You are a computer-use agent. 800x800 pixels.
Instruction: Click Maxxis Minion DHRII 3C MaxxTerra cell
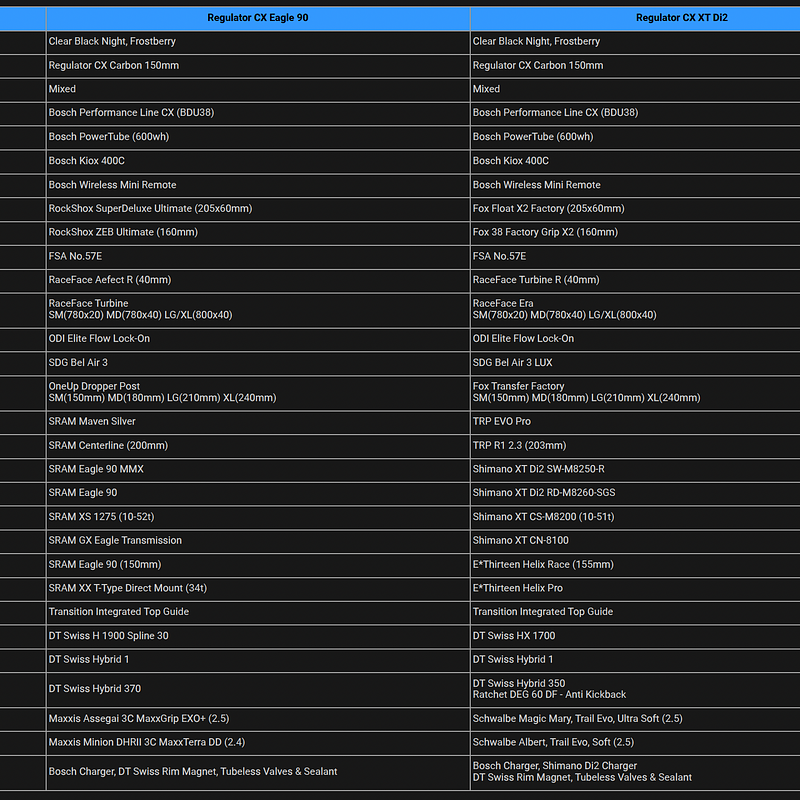click(x=258, y=743)
